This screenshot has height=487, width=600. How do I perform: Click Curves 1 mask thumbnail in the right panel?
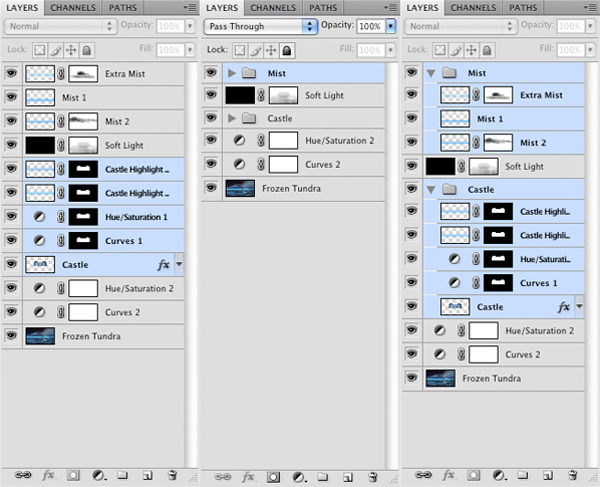[x=498, y=283]
